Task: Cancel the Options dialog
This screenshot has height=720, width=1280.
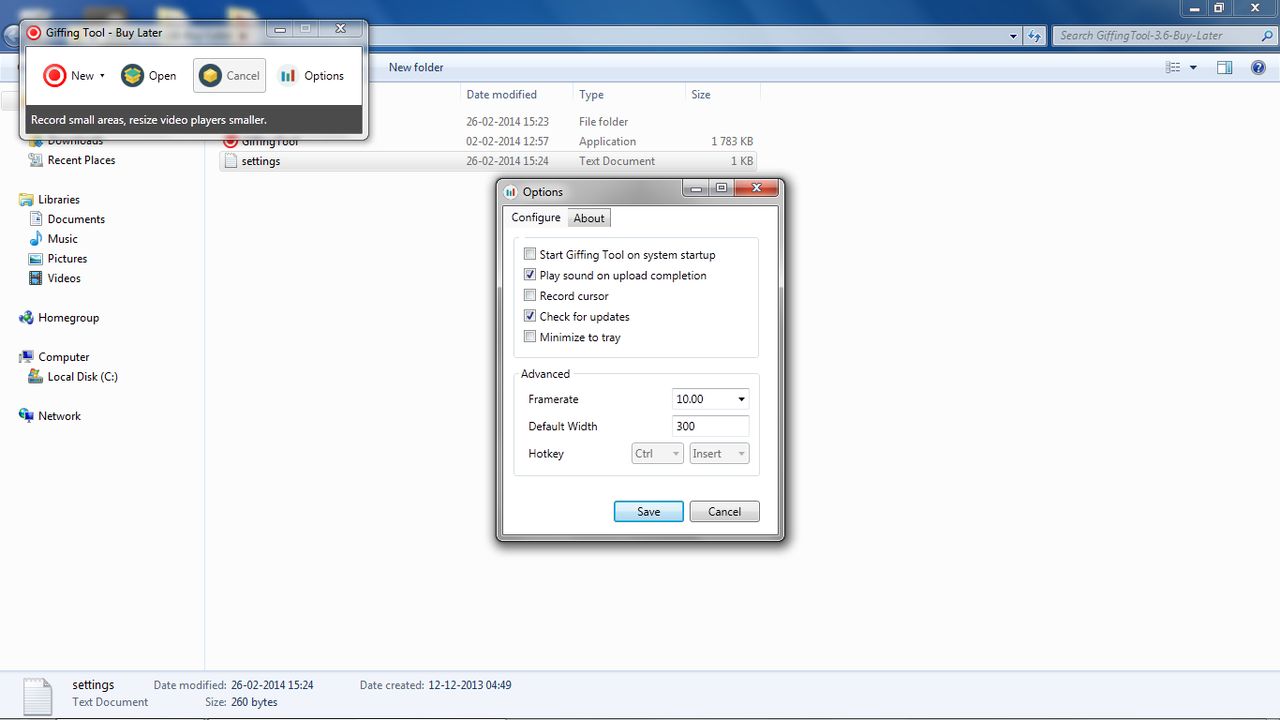Action: tap(725, 511)
